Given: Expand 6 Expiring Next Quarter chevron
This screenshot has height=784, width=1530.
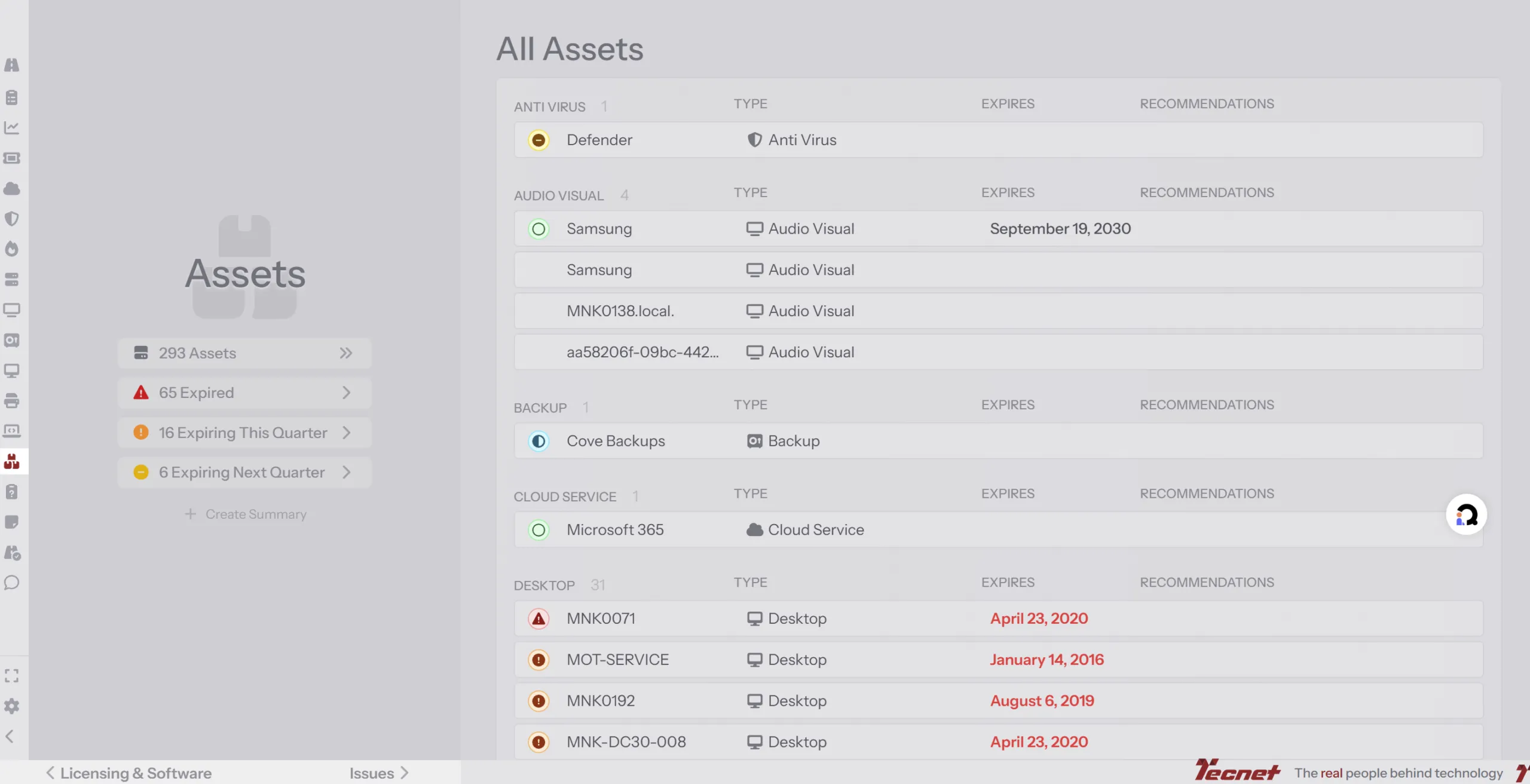Looking at the screenshot, I should pos(346,472).
